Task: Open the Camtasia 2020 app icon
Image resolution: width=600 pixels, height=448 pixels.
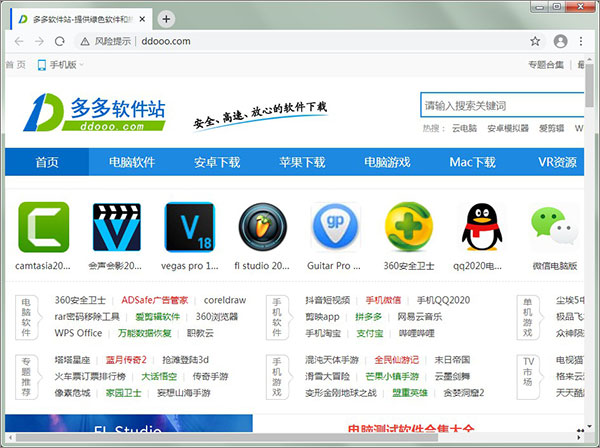Action: click(44, 227)
